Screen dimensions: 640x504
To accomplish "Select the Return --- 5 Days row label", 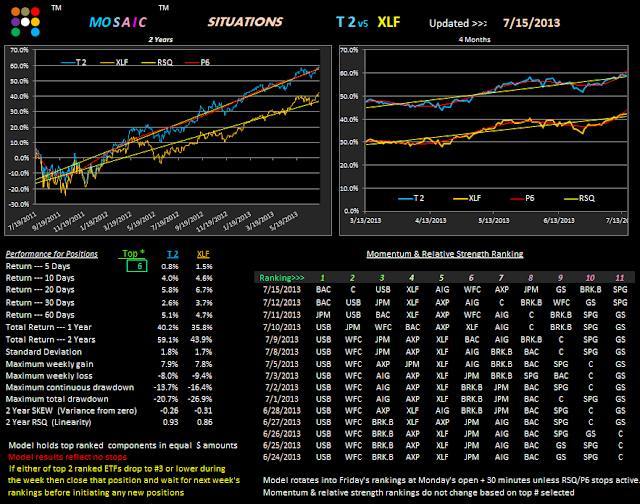I will click(x=38, y=266).
